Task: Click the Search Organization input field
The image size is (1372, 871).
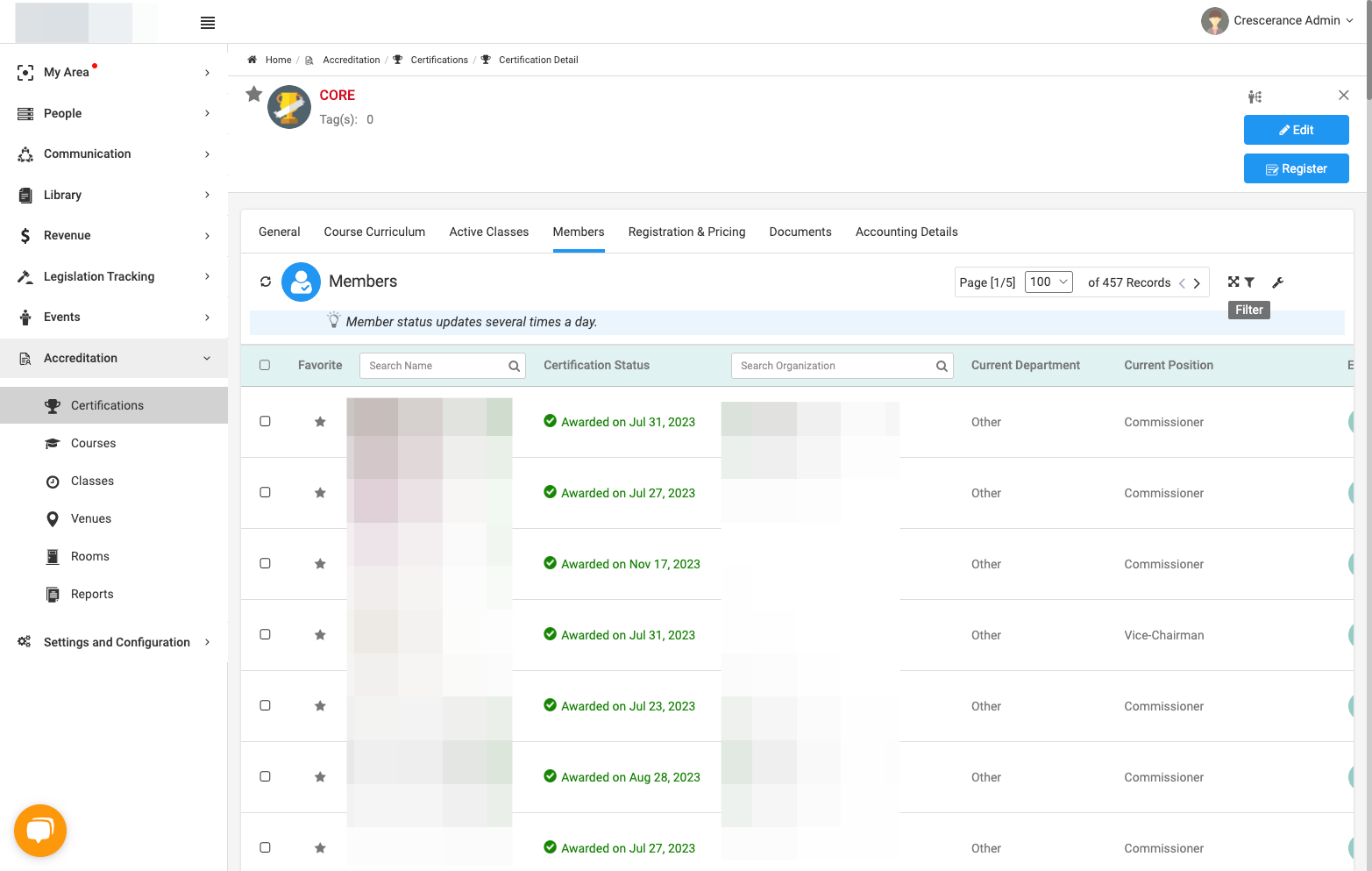Action: click(842, 366)
